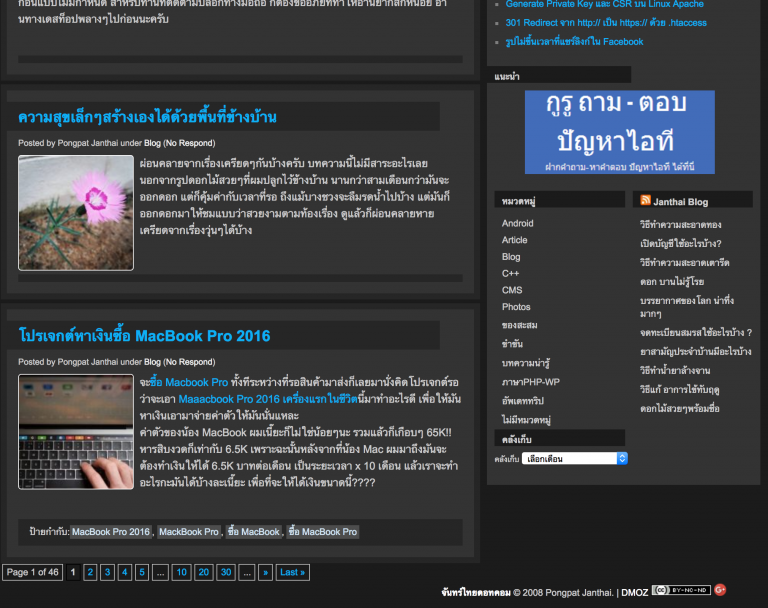Image resolution: width=768 pixels, height=608 pixels.
Task: Click the Creative Commons BY-NC-ND badge
Action: point(681,590)
